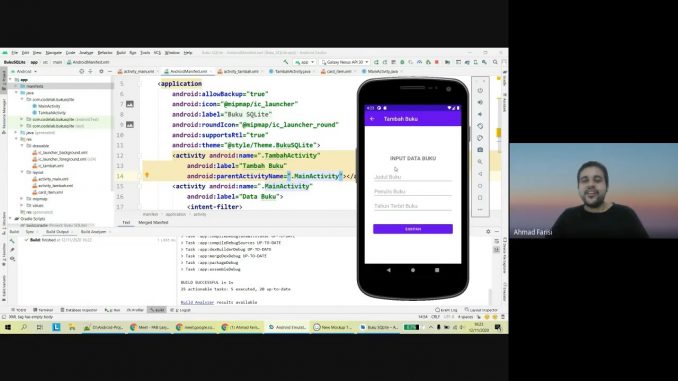Open the Build Analyzer tab

point(93,232)
